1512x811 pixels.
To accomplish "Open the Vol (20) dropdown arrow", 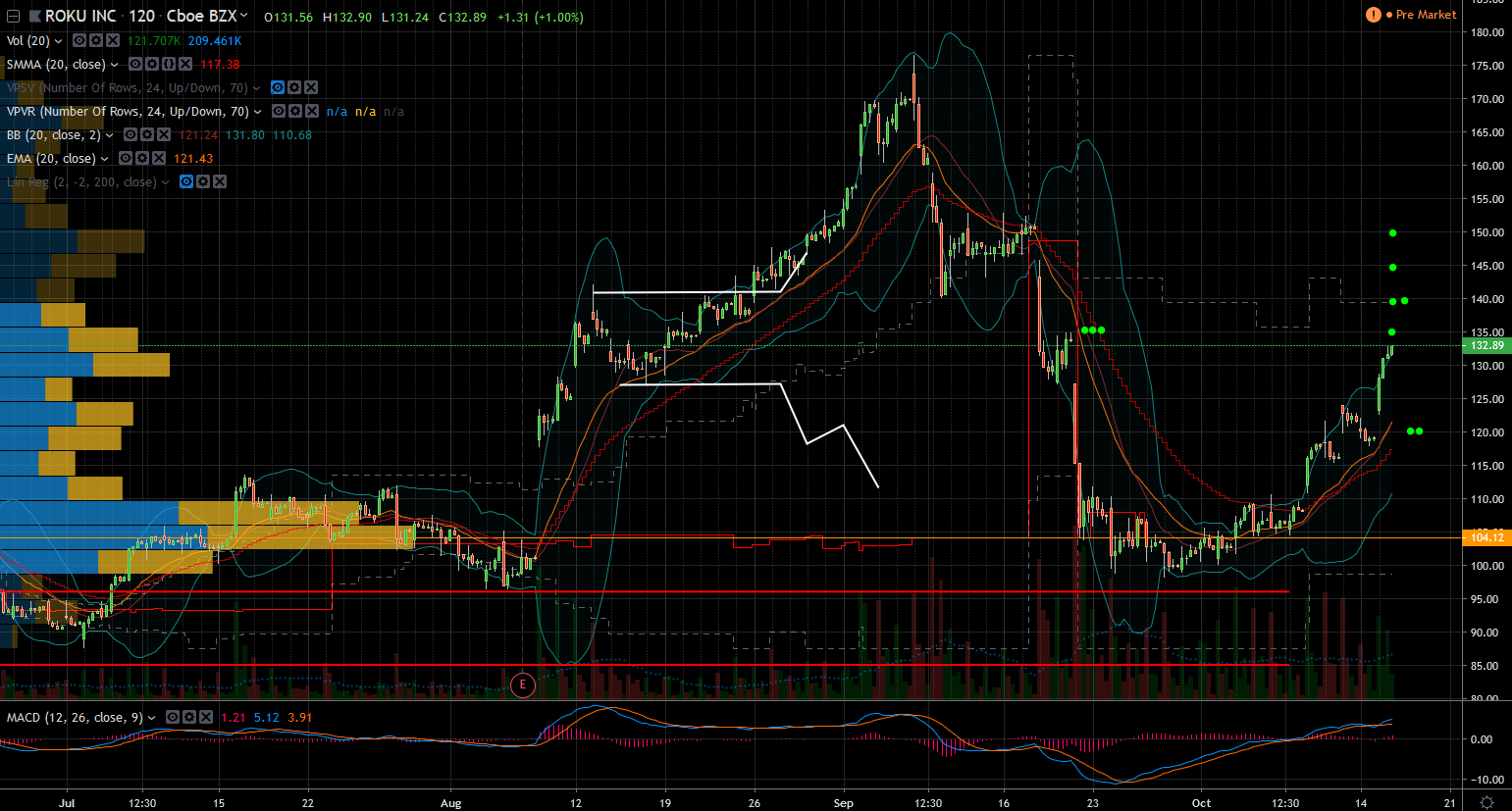I will [59, 41].
